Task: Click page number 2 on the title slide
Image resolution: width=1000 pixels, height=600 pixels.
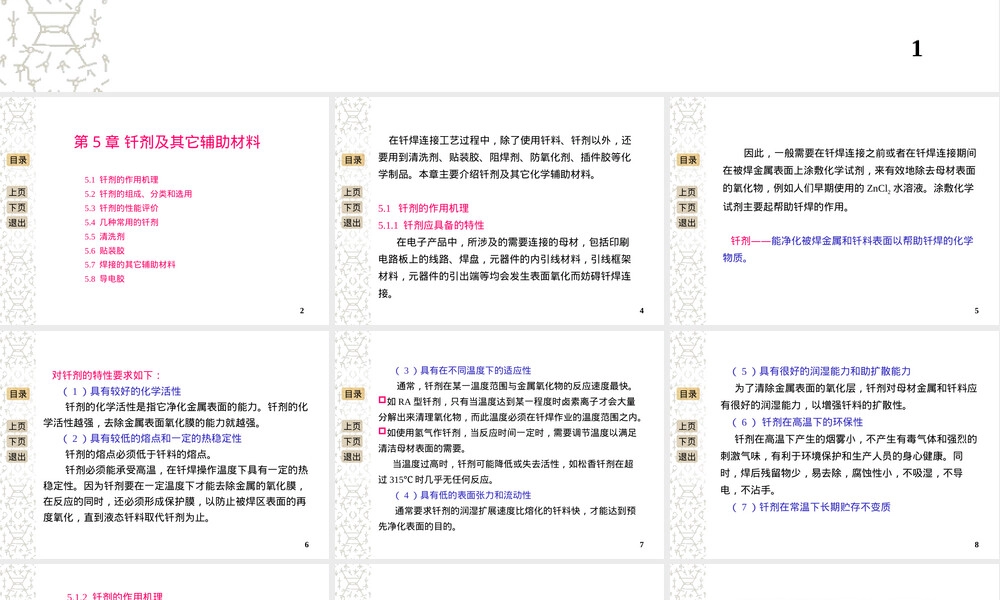Action: (302, 311)
